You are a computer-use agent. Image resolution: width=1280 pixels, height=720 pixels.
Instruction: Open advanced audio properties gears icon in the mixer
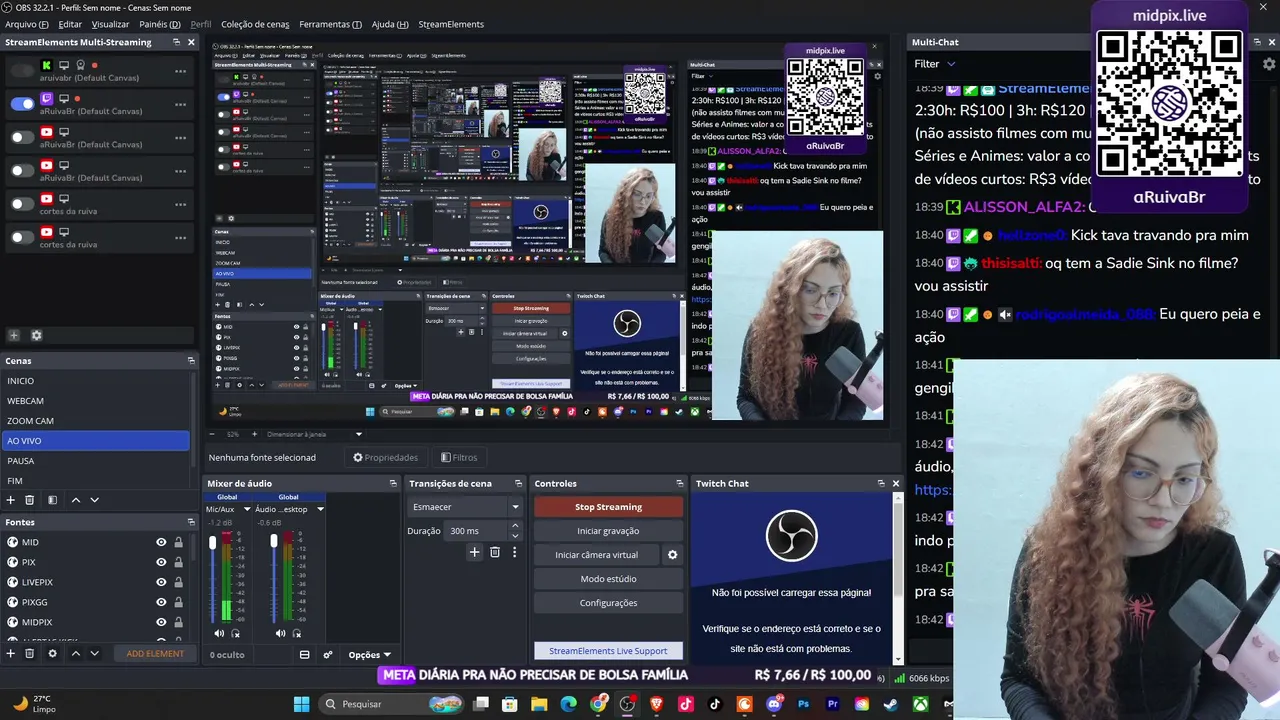328,655
